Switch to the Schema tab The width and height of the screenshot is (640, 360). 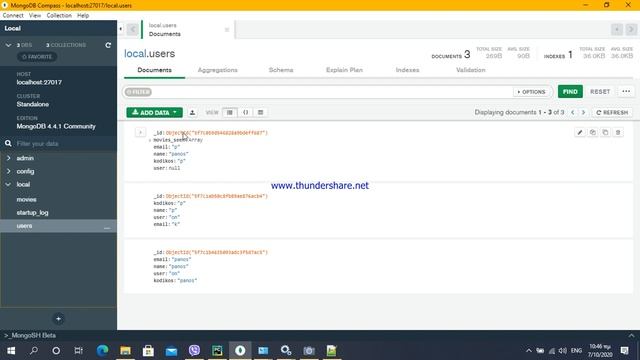[281, 70]
